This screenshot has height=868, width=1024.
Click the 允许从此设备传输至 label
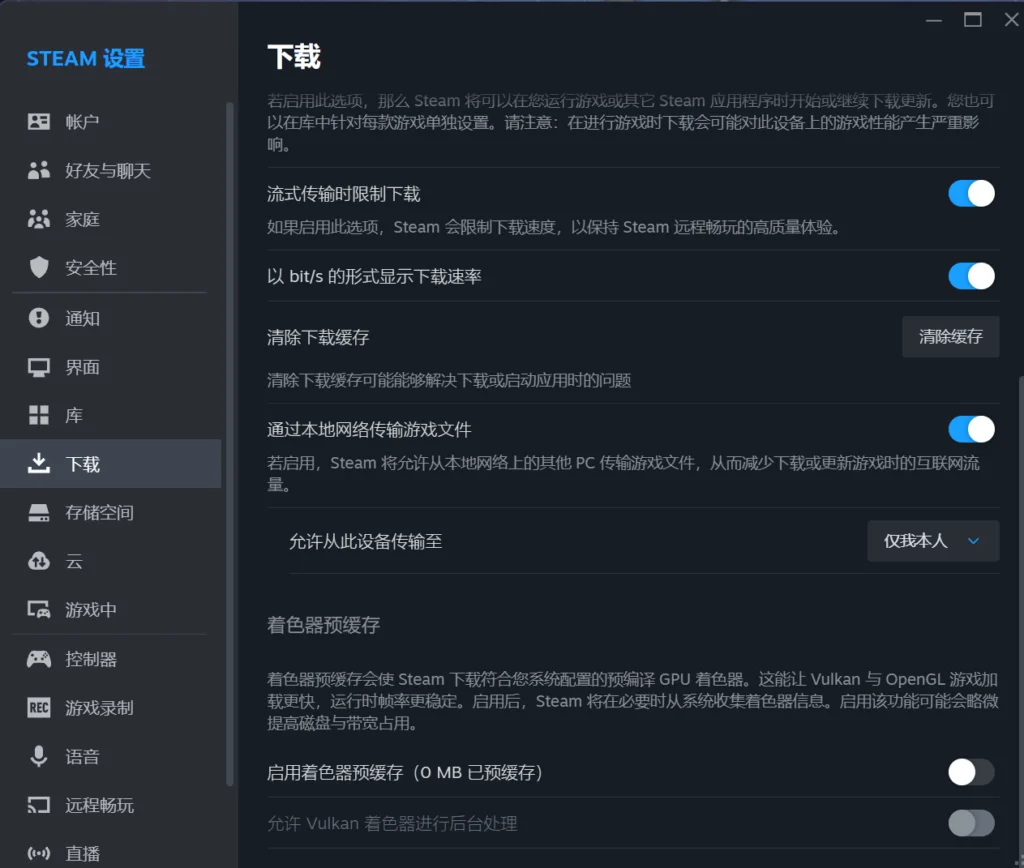(x=366, y=541)
